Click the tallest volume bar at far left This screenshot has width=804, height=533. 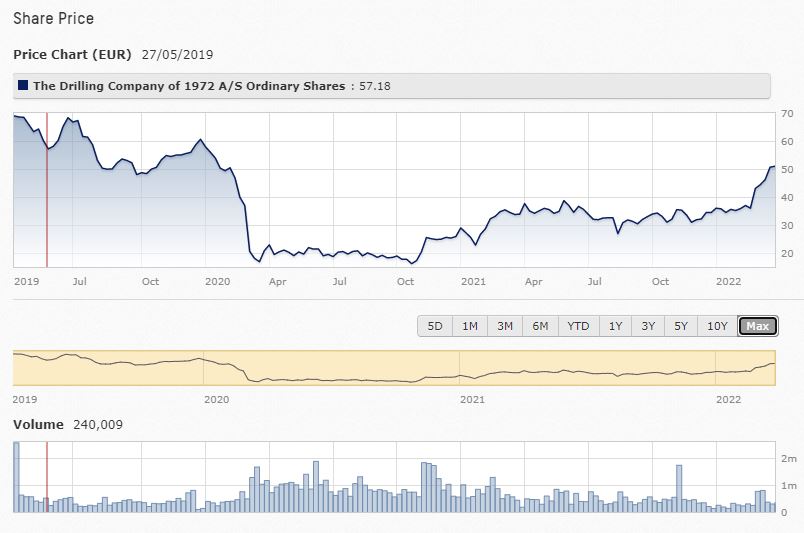tap(16, 477)
